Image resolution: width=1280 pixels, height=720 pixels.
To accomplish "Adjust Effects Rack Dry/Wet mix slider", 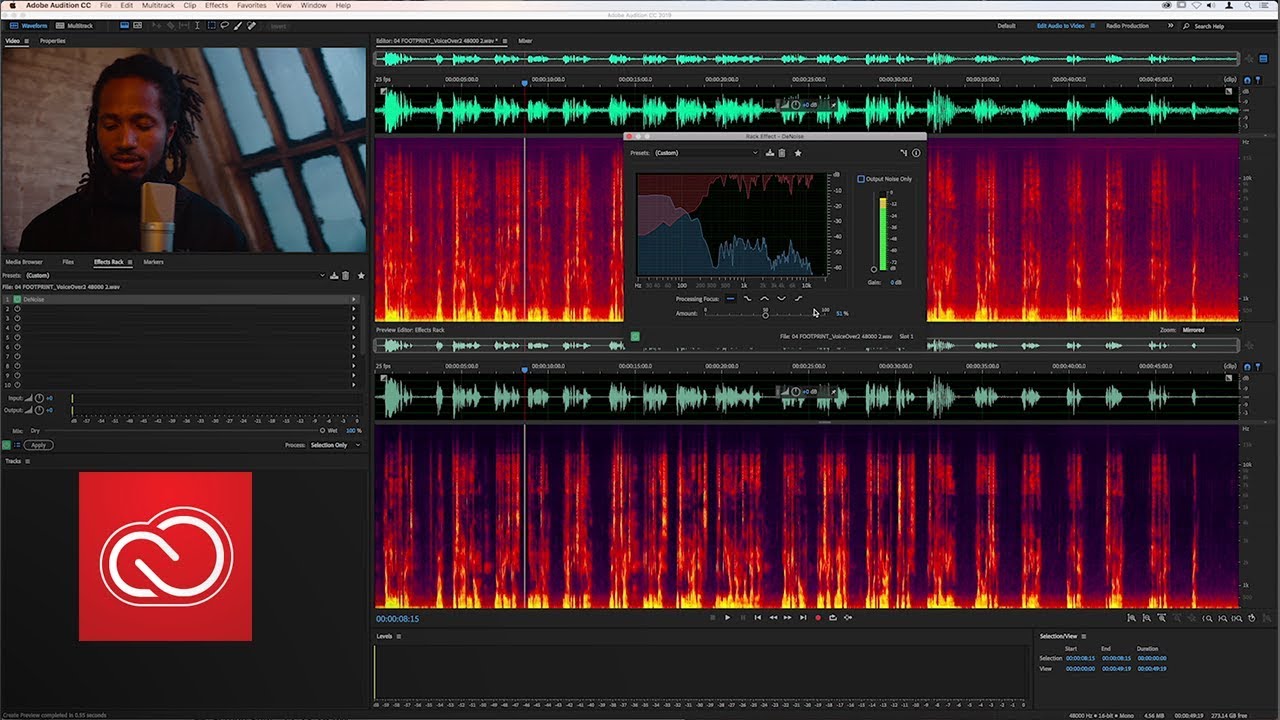I will point(323,431).
